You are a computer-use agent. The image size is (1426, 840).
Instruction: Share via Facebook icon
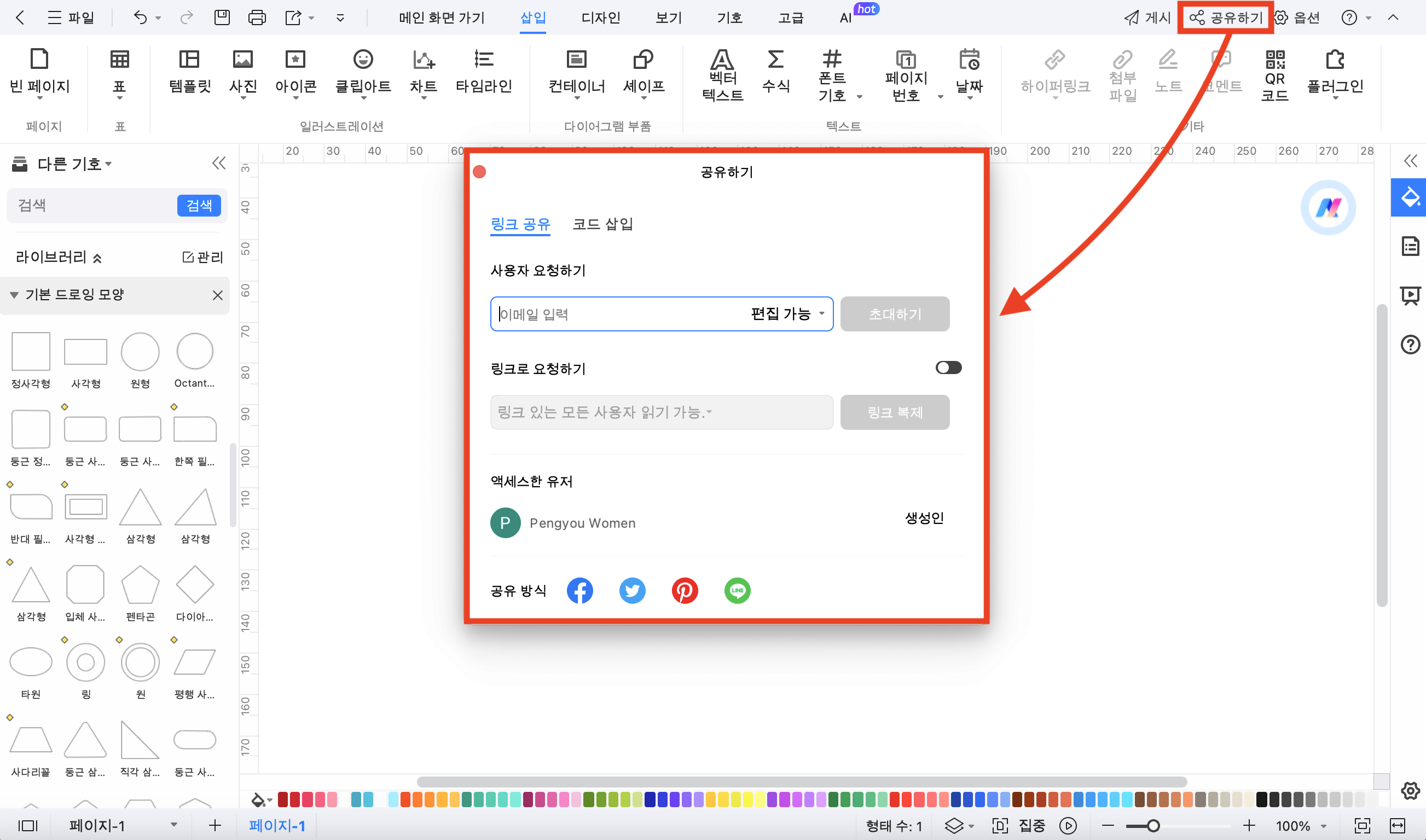coord(580,591)
